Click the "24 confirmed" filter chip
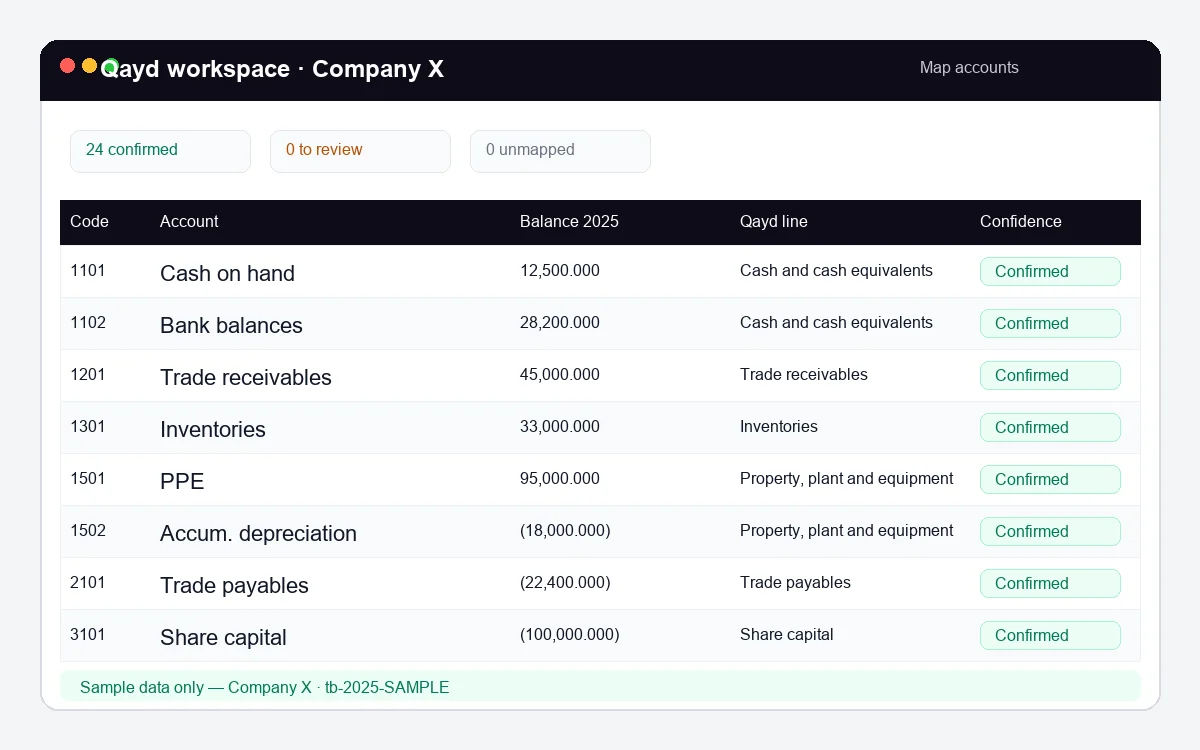This screenshot has height=750, width=1200. point(160,151)
